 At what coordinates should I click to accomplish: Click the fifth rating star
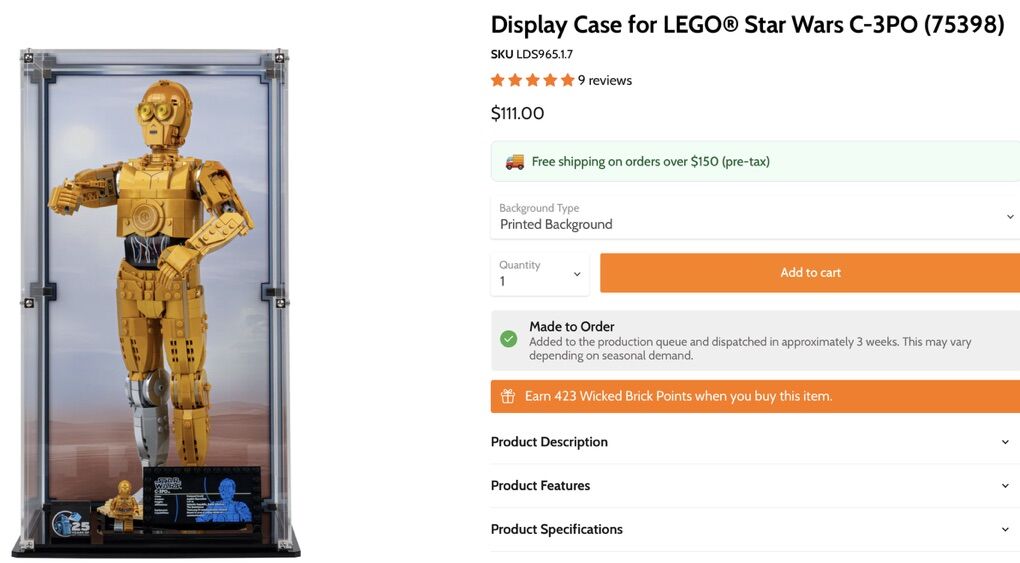[x=567, y=80]
